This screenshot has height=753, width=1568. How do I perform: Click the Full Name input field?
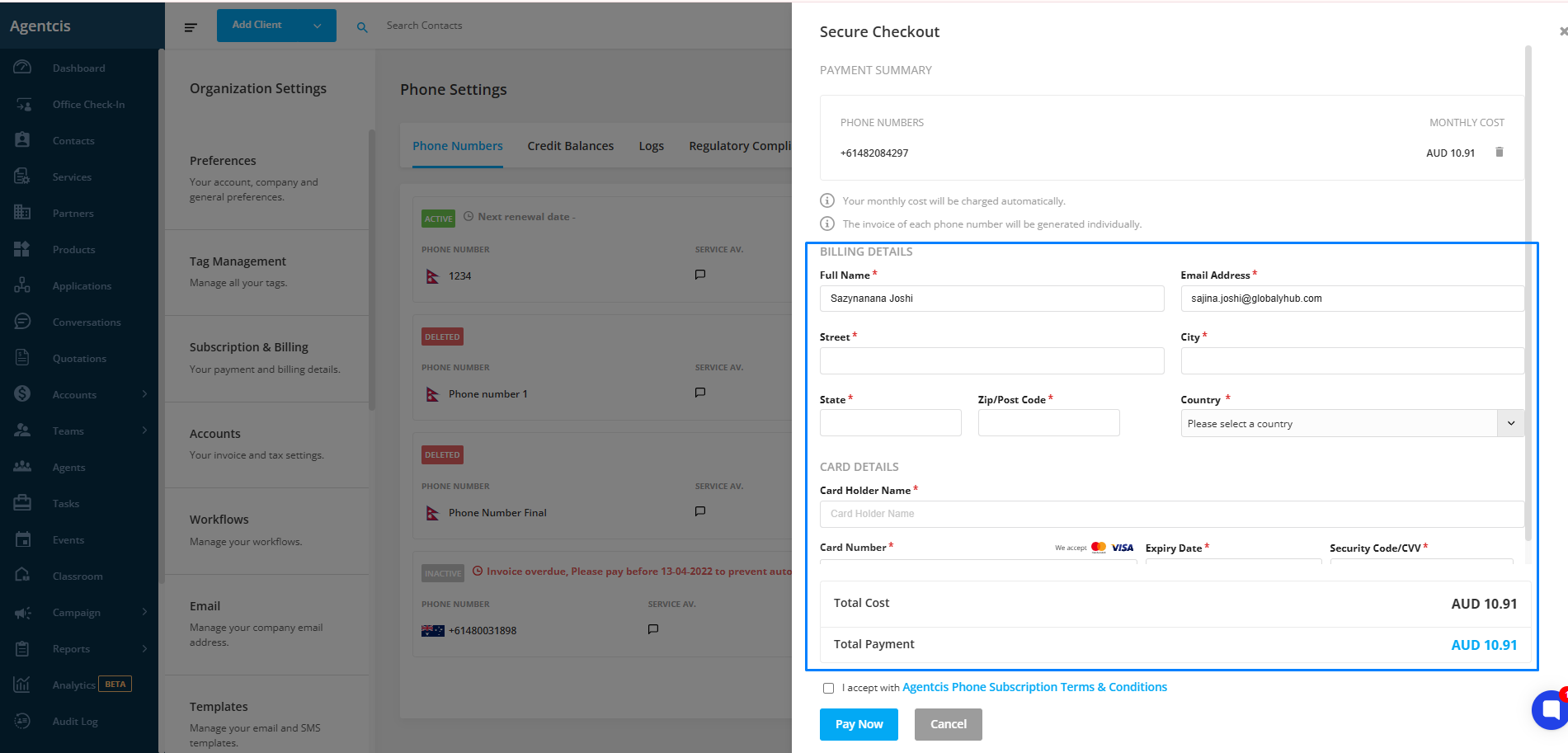(991, 299)
